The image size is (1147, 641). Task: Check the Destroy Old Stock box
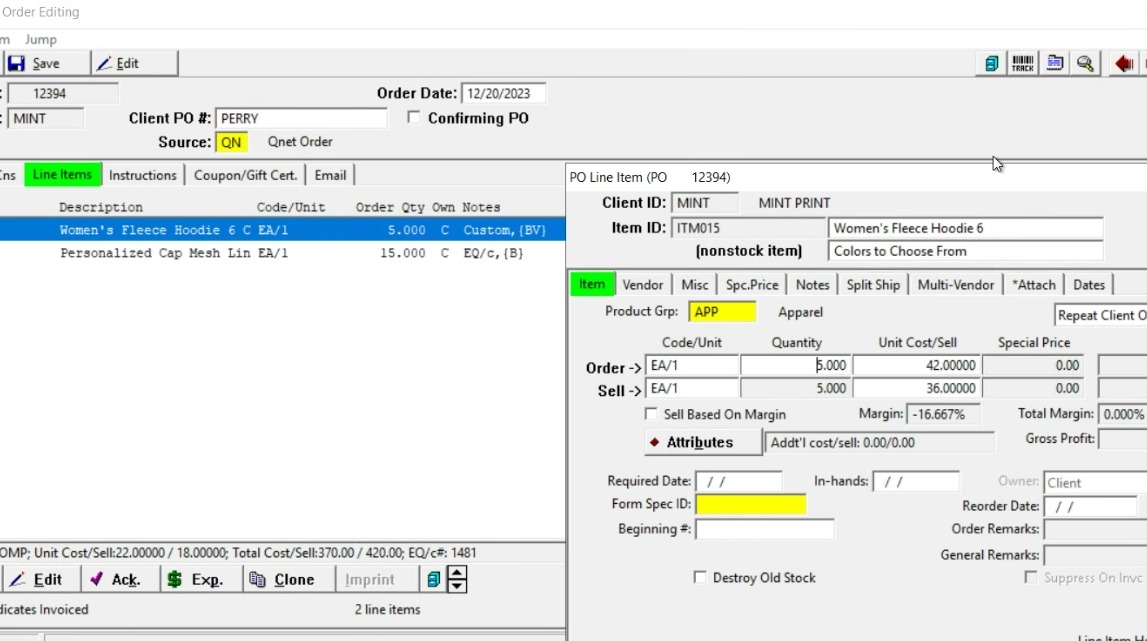tap(700, 577)
